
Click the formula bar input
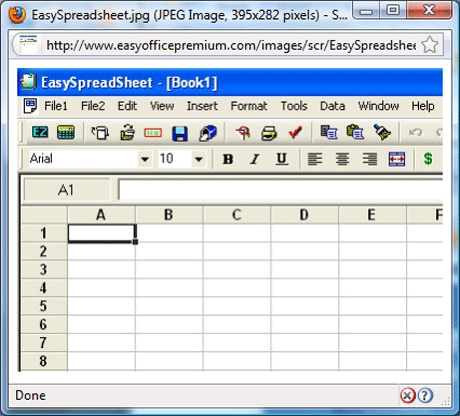point(281,190)
